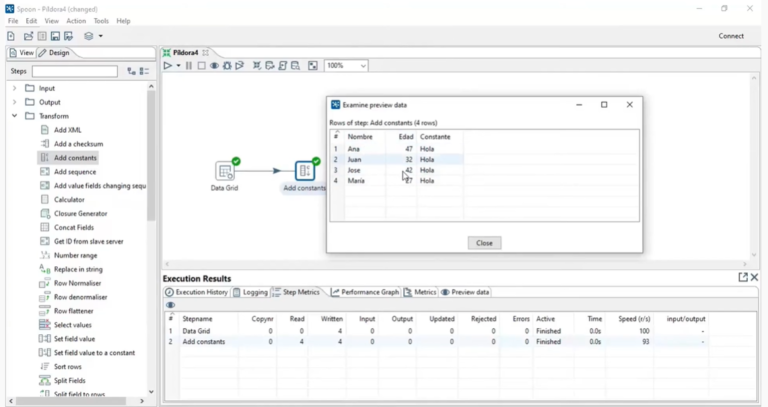Screen dimensions: 768x407
Task: Switch to the Logging tab
Action: (x=250, y=292)
